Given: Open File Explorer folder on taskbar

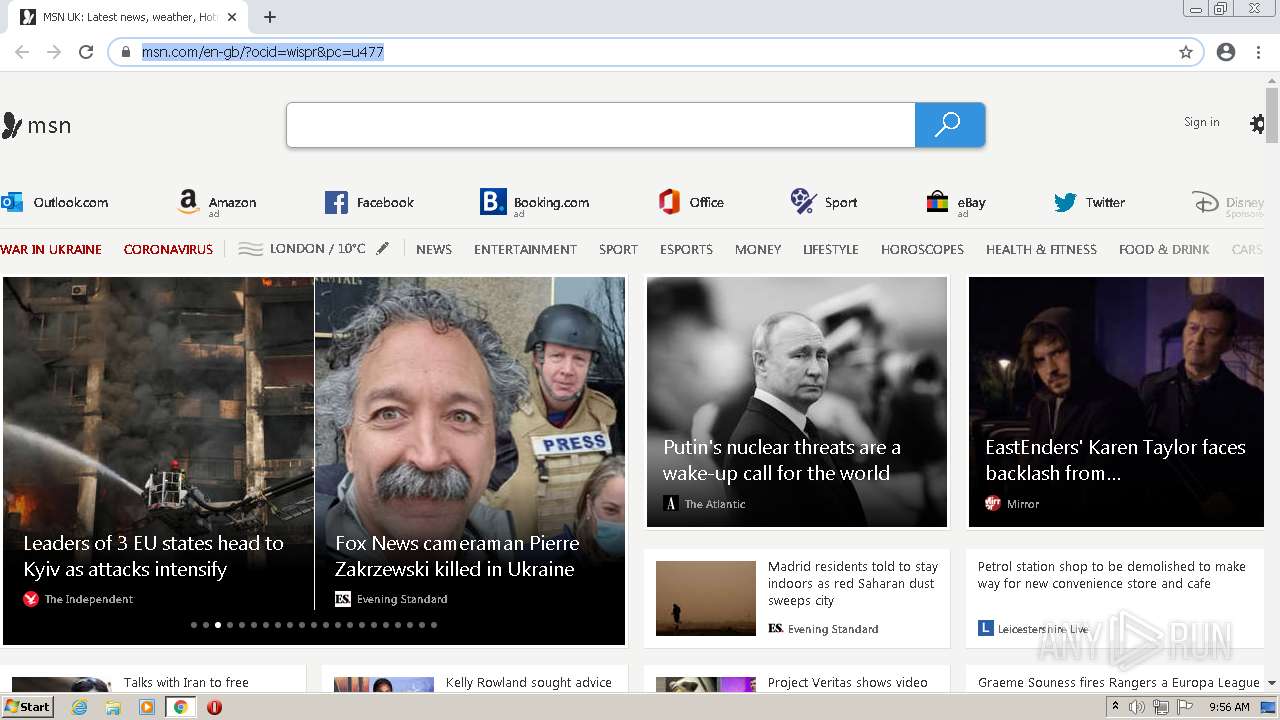Looking at the screenshot, I should [113, 707].
